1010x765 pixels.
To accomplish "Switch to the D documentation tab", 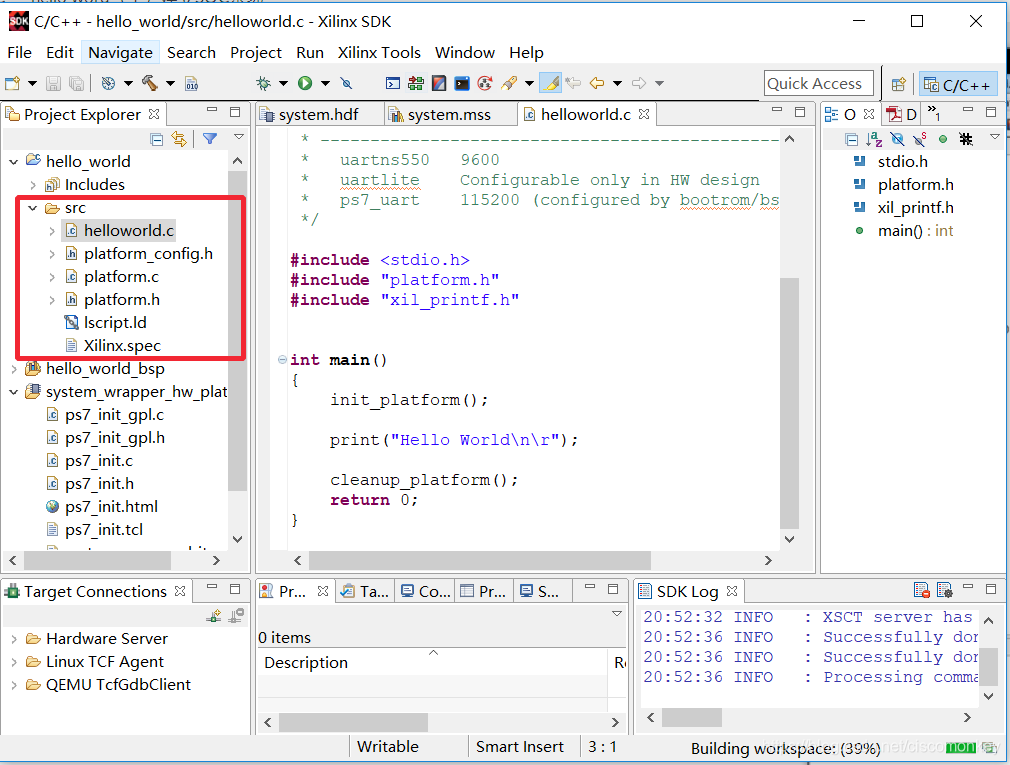I will point(901,115).
